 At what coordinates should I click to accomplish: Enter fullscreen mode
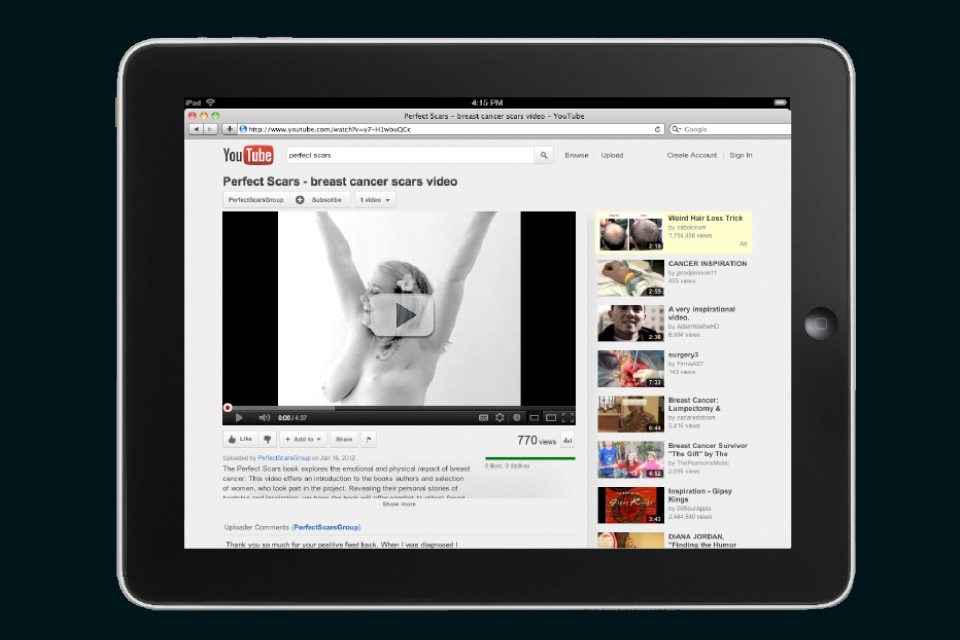pyautogui.click(x=567, y=417)
